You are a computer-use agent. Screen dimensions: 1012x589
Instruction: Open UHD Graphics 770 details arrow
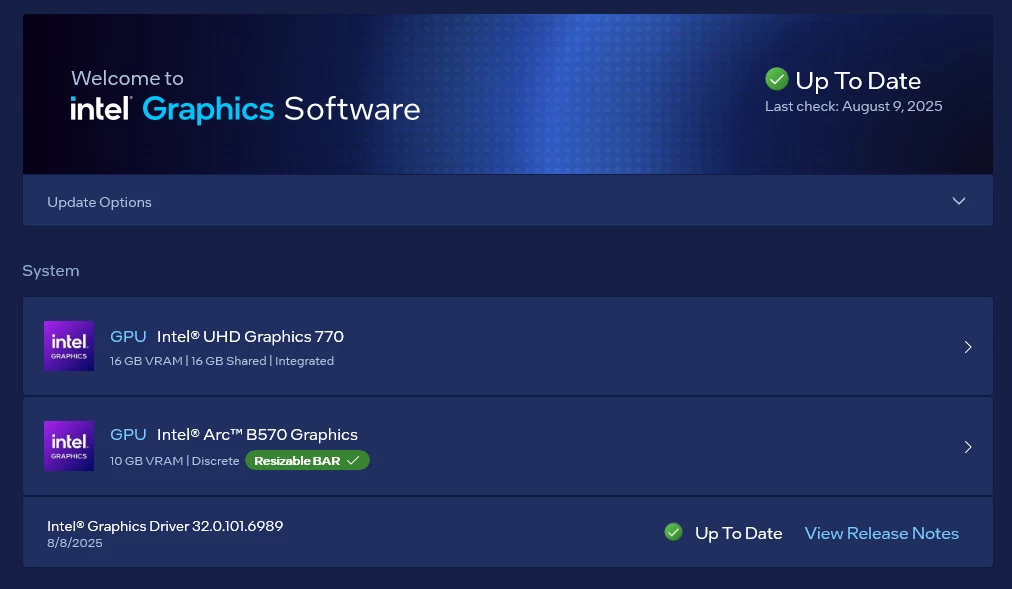pyautogui.click(x=967, y=347)
